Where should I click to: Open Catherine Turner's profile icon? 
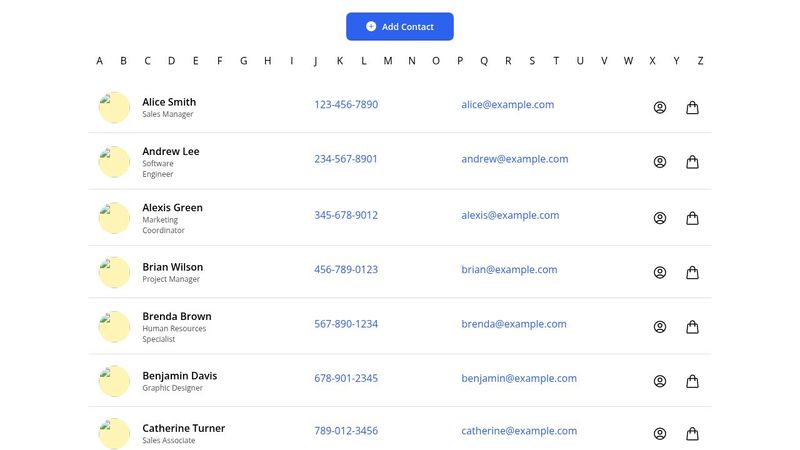660,434
